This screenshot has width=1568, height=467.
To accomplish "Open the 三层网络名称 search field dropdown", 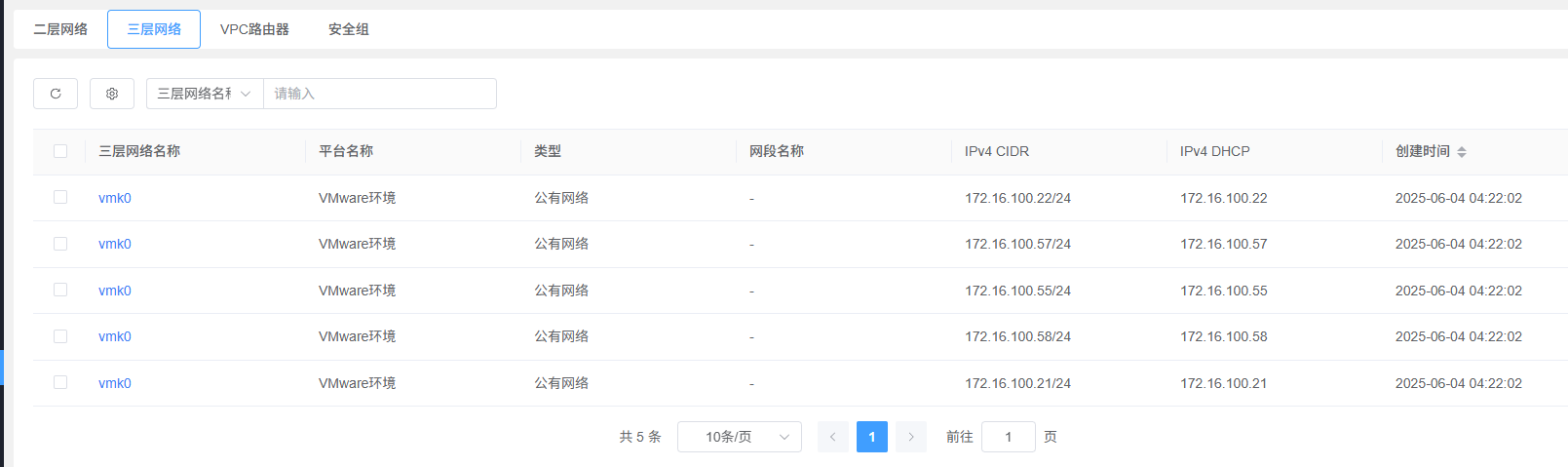I will click(205, 94).
